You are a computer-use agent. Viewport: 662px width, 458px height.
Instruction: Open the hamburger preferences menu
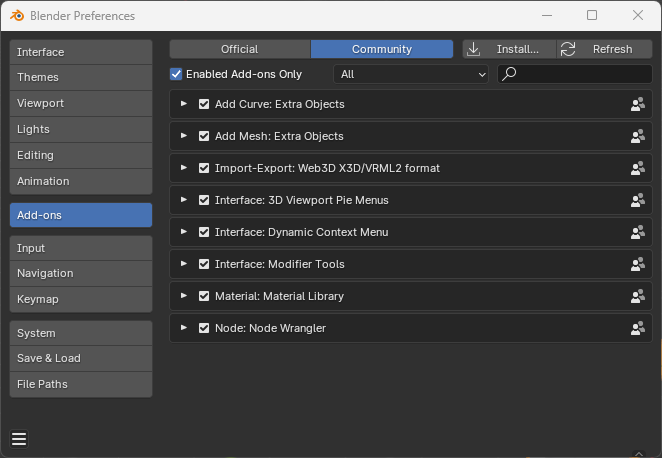click(19, 439)
